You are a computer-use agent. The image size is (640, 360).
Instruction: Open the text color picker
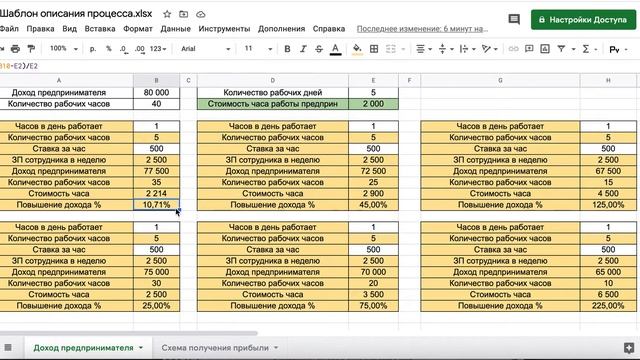[x=336, y=49]
